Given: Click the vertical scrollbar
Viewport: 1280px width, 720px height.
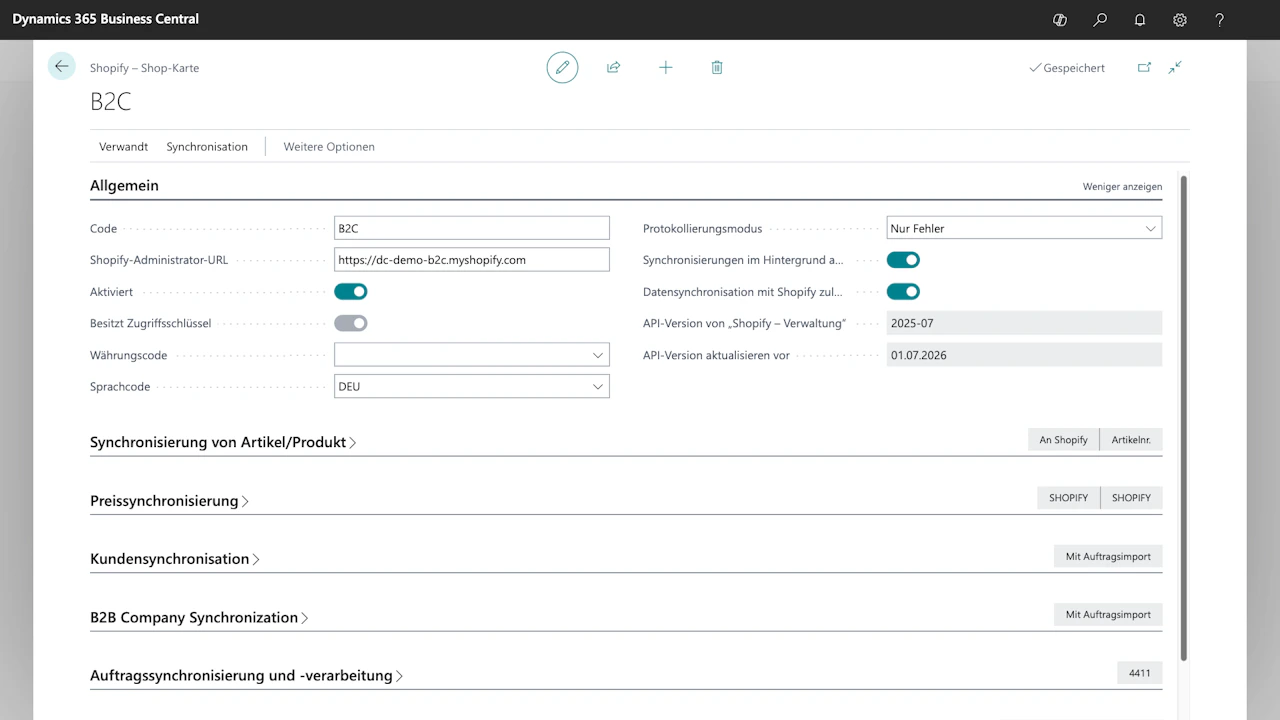Looking at the screenshot, I should [1184, 418].
